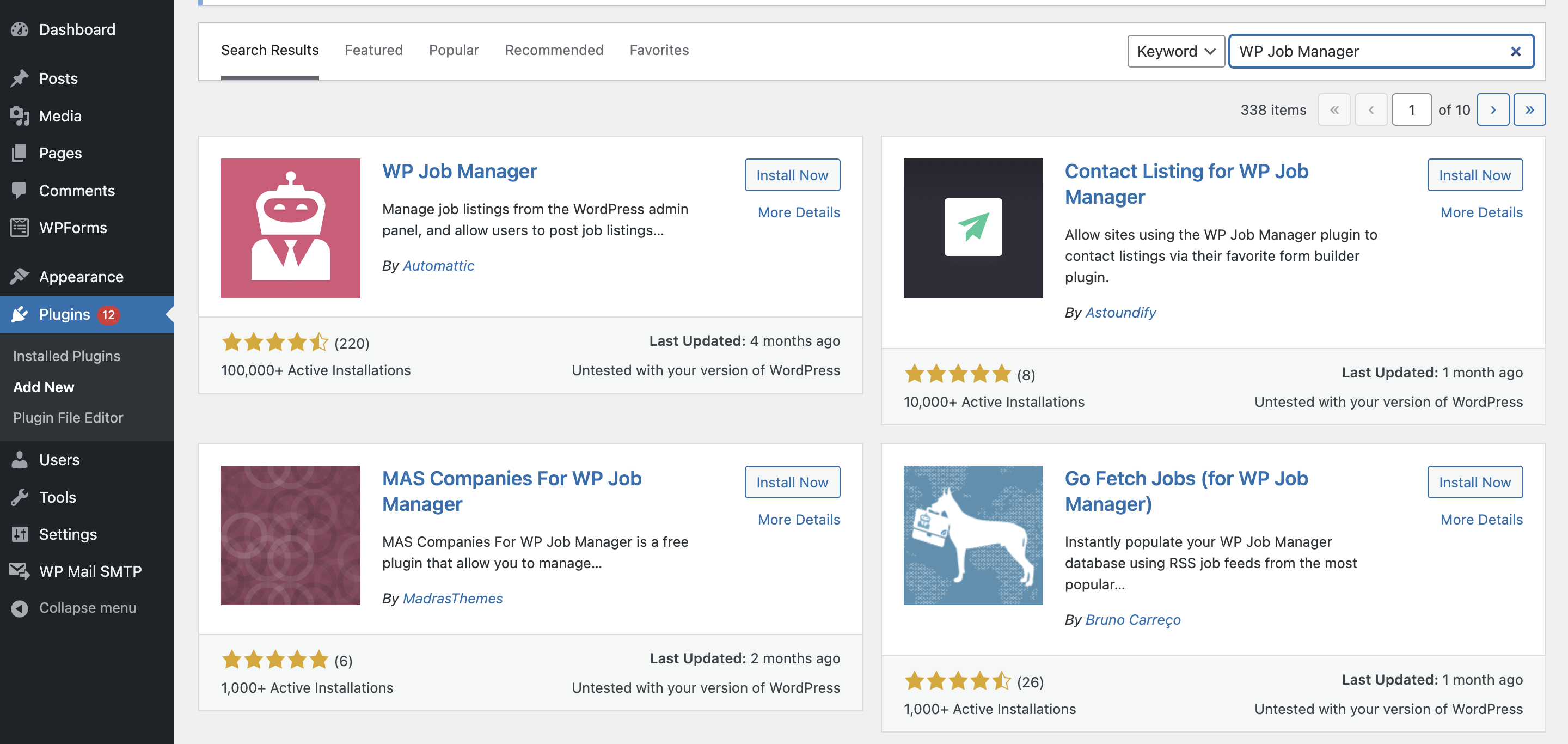Go to the last page of results
Viewport: 1568px width, 744px height.
1530,109
